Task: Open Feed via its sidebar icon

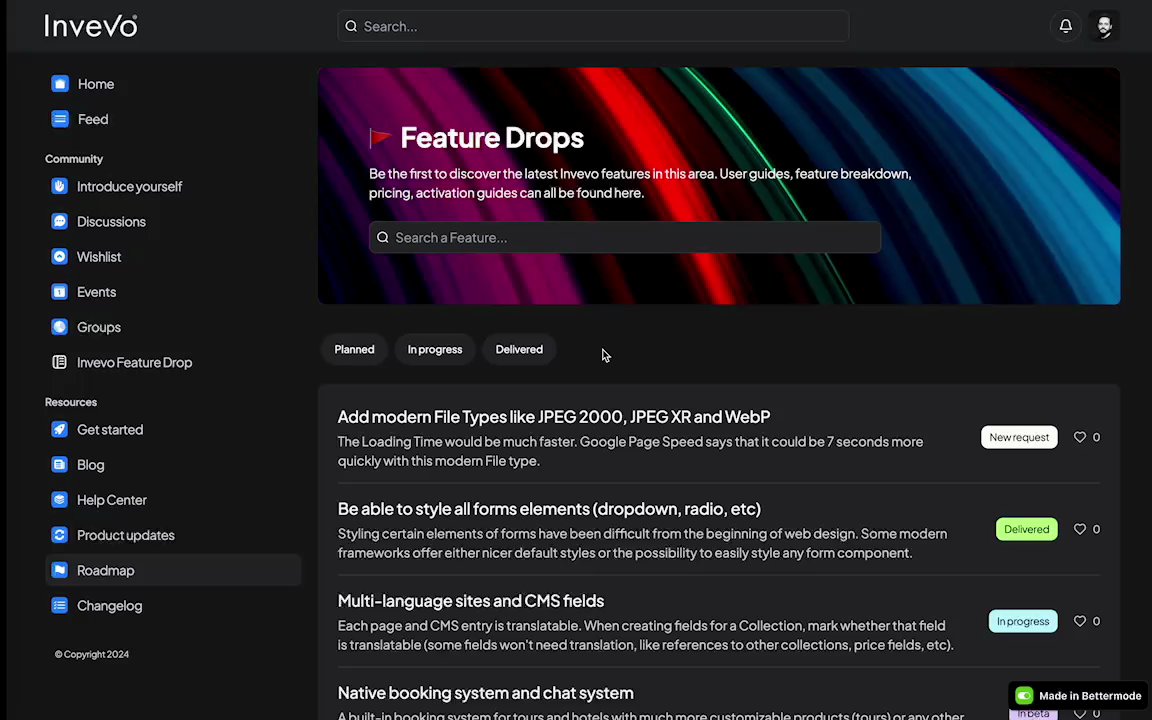Action: (60, 119)
